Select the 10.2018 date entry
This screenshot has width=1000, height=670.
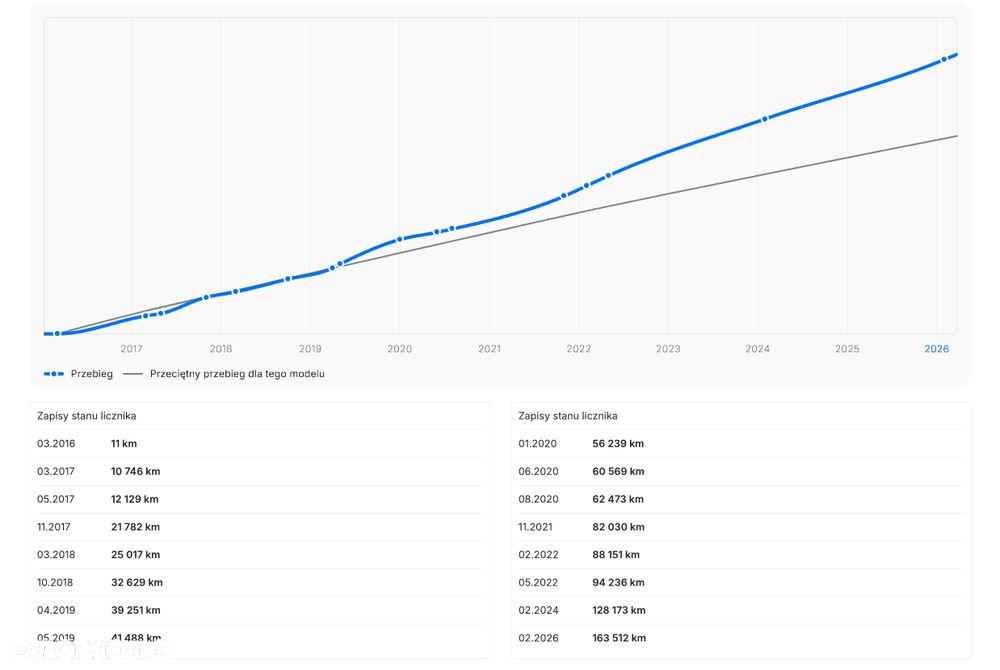(x=55, y=582)
